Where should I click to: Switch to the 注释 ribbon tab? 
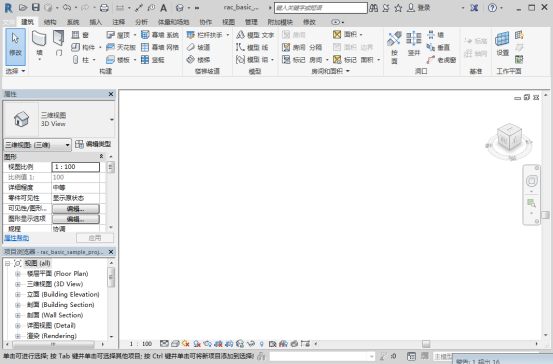tap(118, 22)
